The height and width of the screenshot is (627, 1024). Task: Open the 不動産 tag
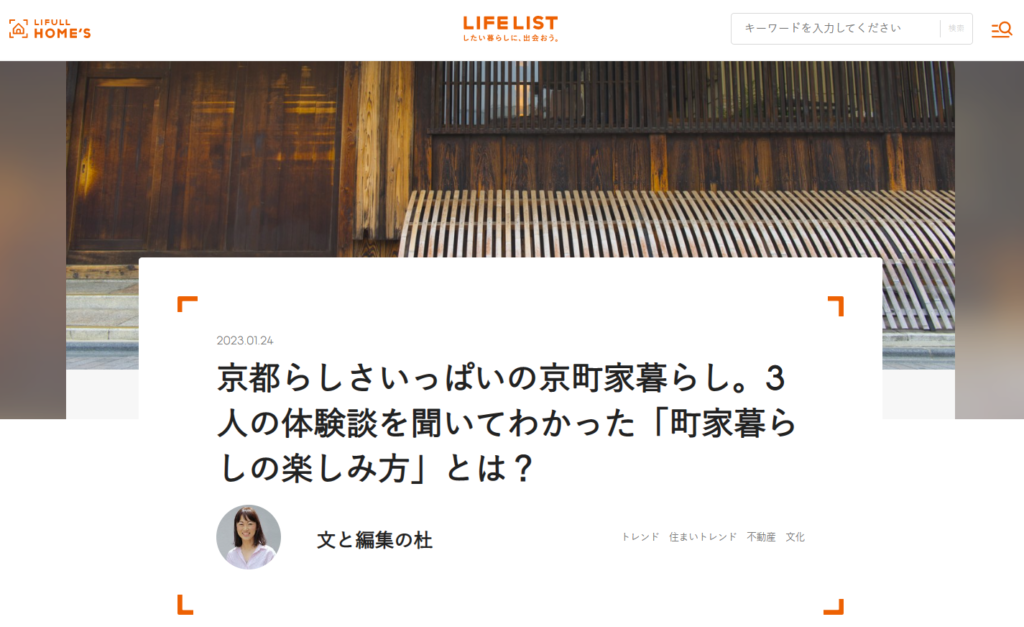pos(761,537)
